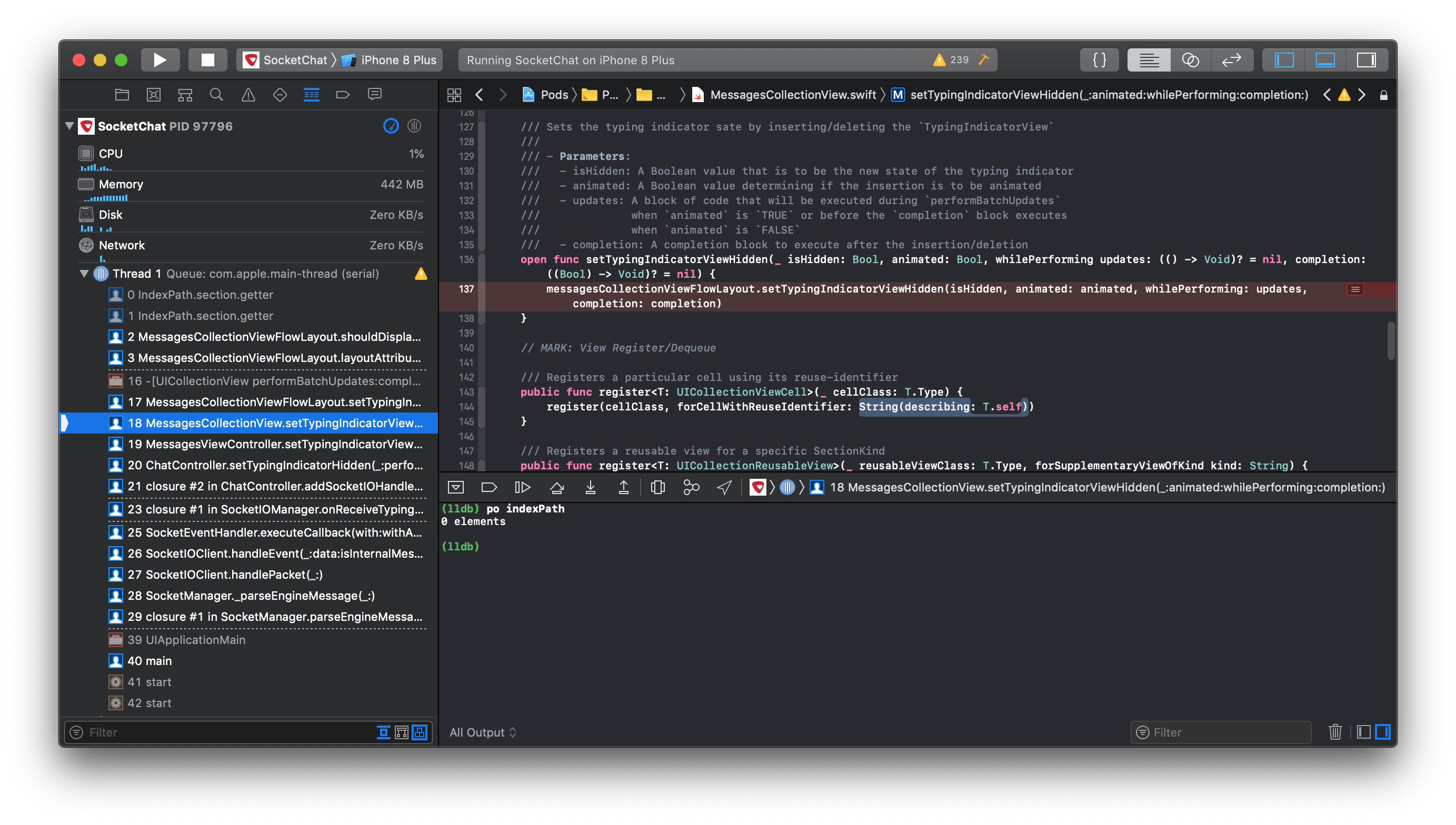Open the code snippets library braces icon
Viewport: 1456px width, 825px height.
(x=1099, y=60)
